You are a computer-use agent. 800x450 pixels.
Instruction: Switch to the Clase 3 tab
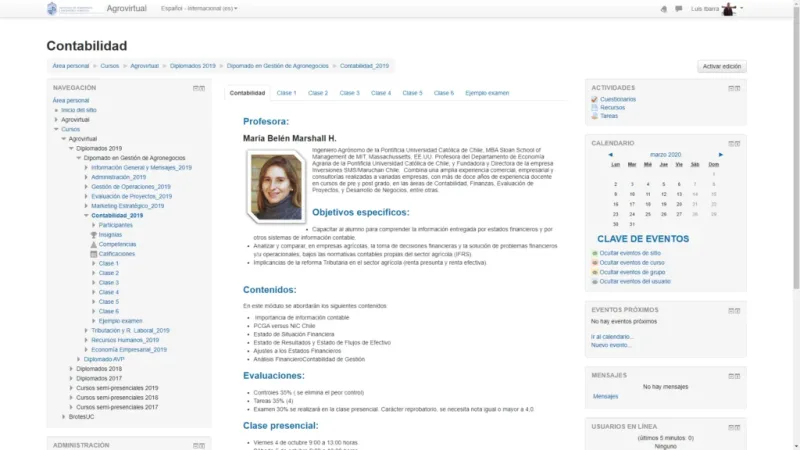tap(349, 93)
